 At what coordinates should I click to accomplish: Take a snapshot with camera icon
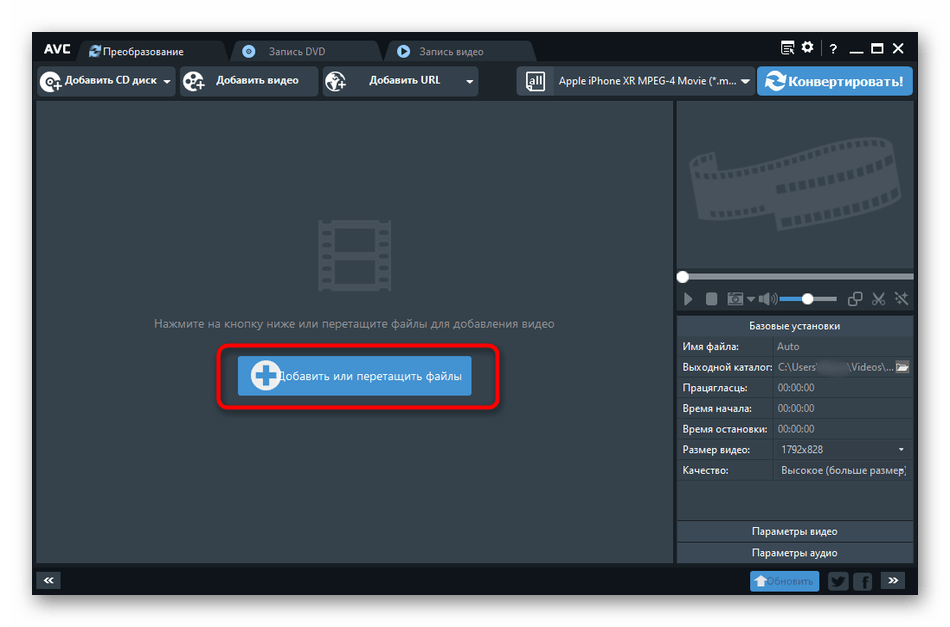pyautogui.click(x=735, y=299)
